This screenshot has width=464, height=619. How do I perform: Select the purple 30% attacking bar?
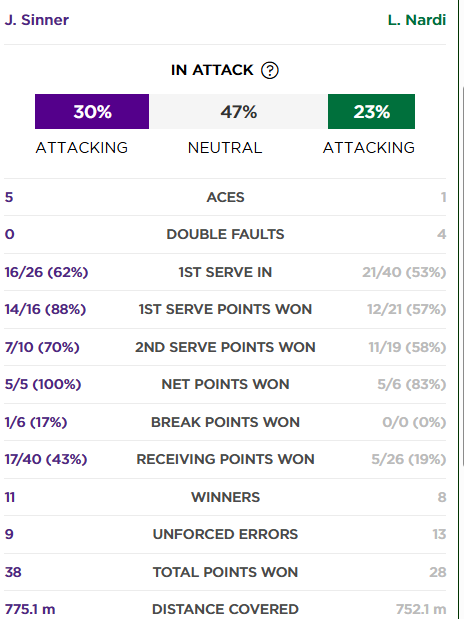coord(92,111)
